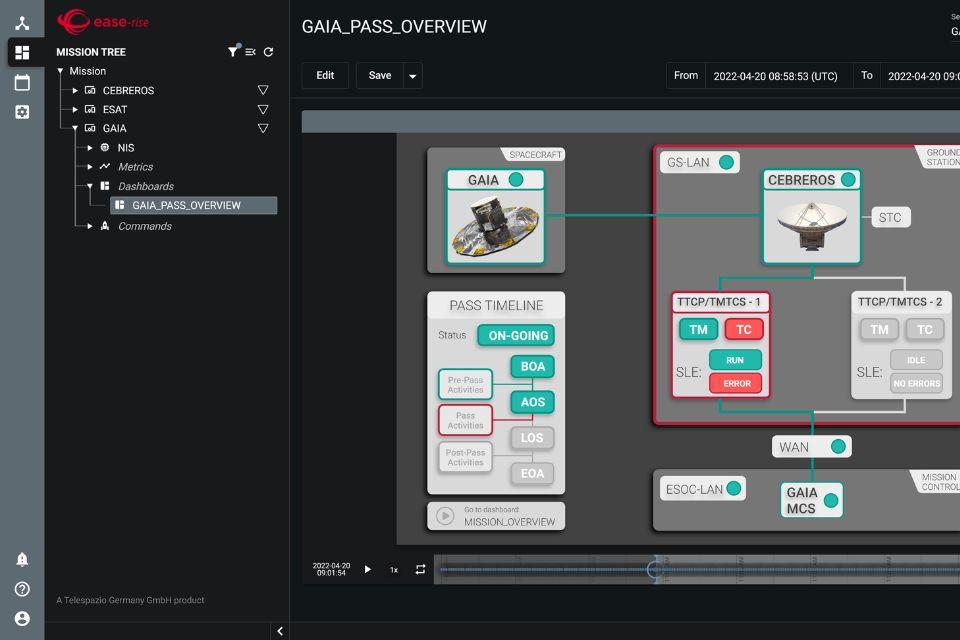Image resolution: width=960 pixels, height=640 pixels.
Task: Click the Pass Activities box
Action: coord(465,420)
